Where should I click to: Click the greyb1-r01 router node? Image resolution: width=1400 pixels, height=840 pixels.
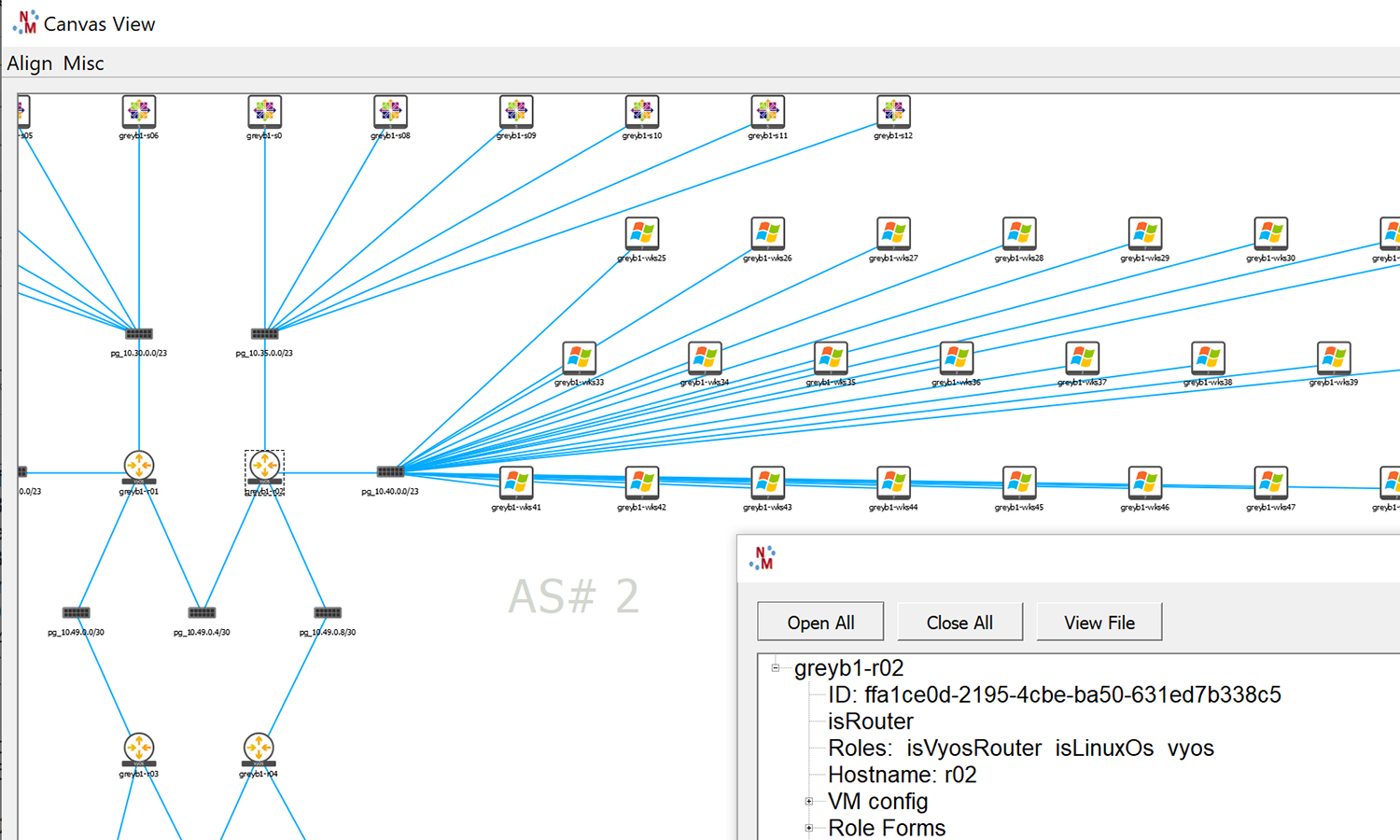139,466
